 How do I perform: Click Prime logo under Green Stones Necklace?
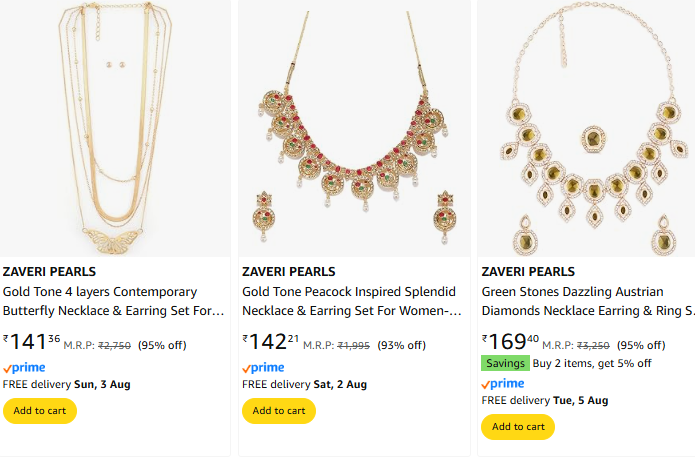point(502,384)
